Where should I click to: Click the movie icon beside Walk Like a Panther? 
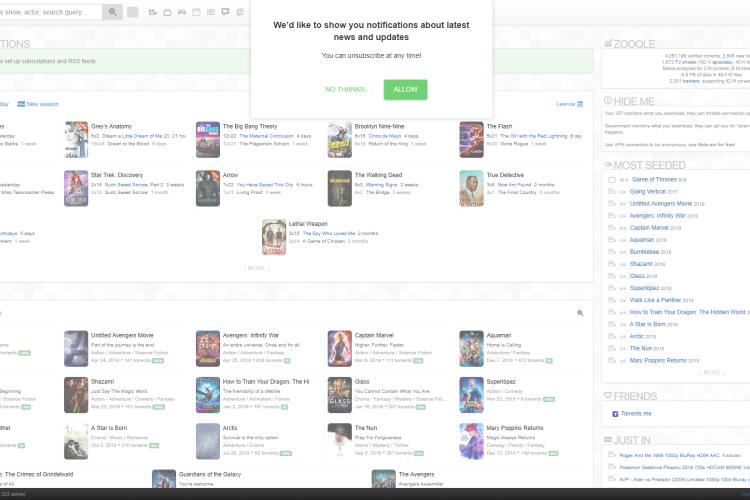tap(612, 300)
